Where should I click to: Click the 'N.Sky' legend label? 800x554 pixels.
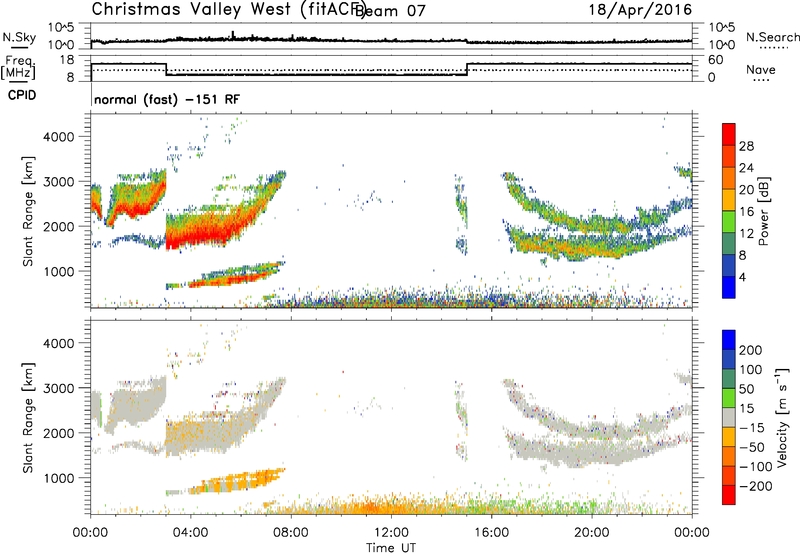pos(19,37)
